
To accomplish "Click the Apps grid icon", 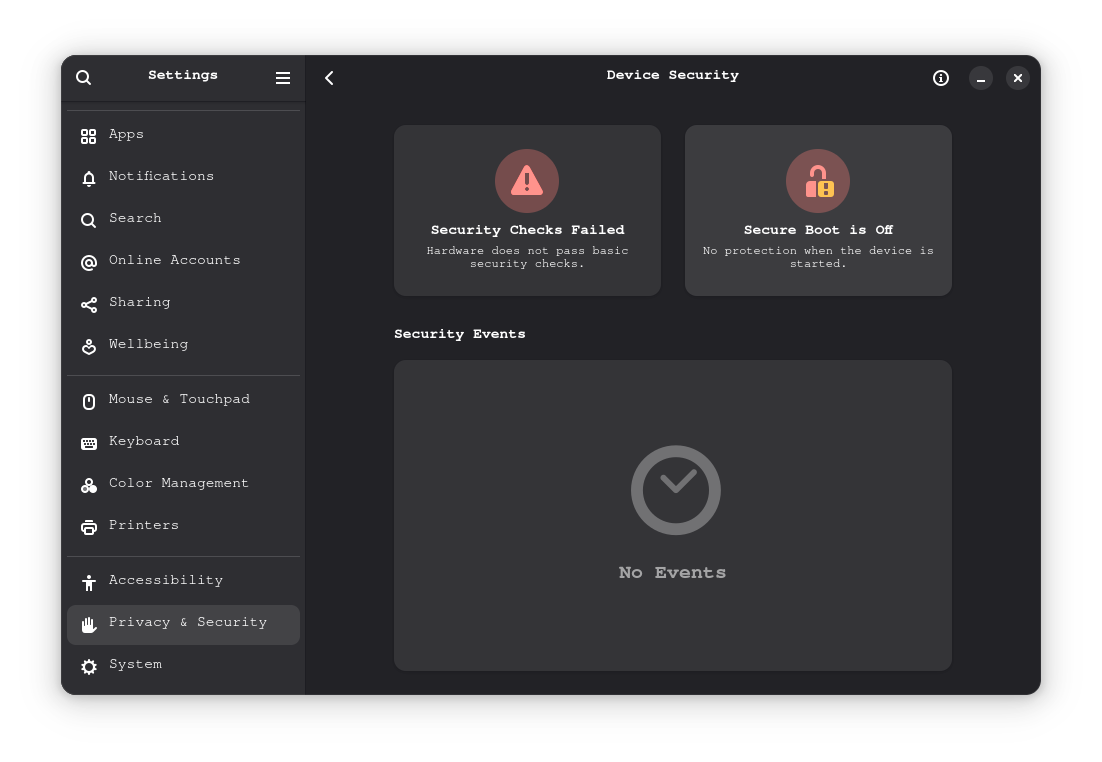I will click(x=89, y=136).
